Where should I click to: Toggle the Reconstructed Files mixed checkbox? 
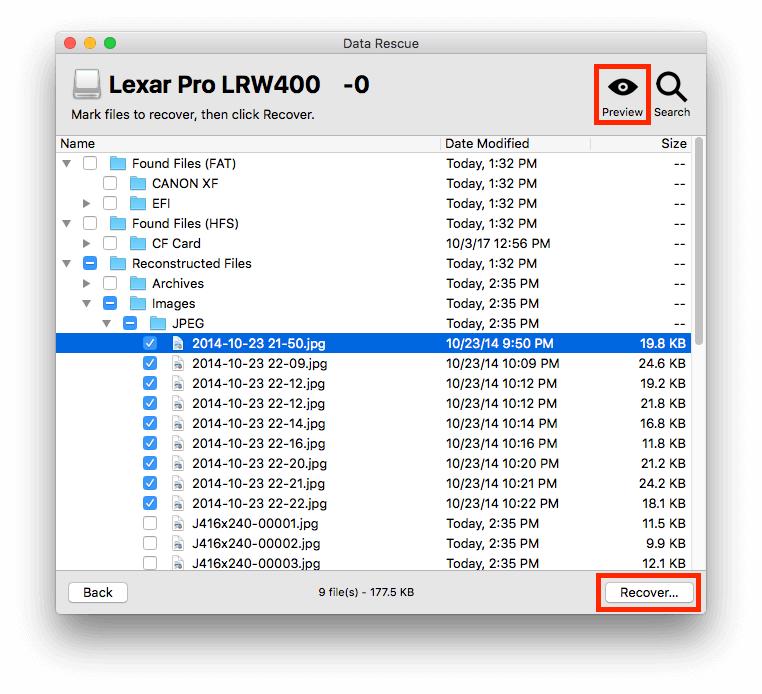coord(90,263)
